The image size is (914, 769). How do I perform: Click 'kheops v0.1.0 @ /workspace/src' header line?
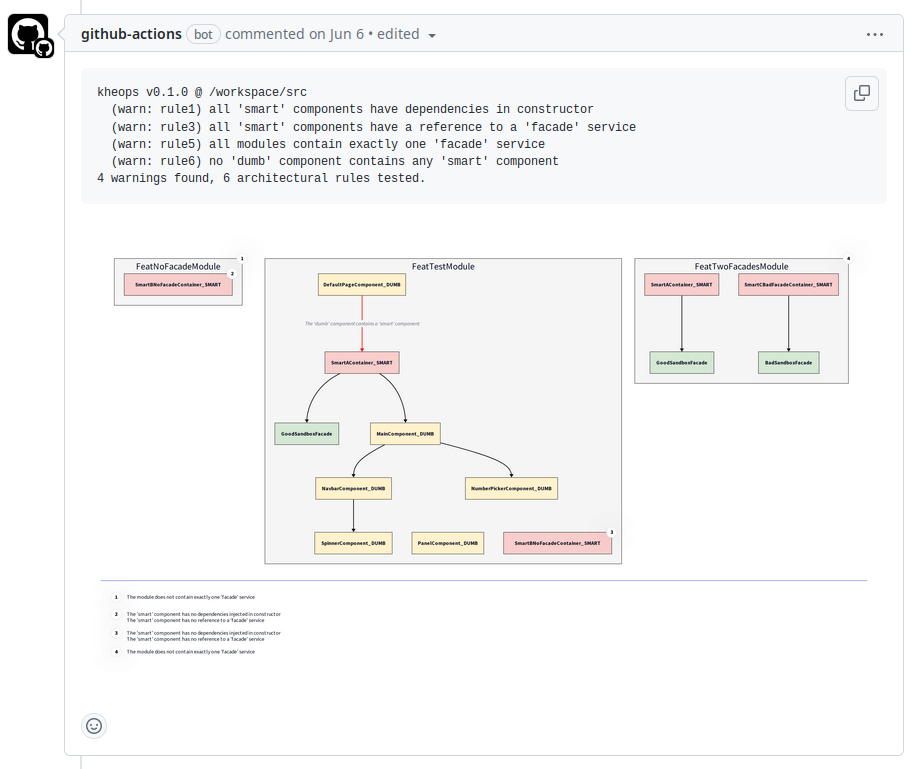click(202, 92)
